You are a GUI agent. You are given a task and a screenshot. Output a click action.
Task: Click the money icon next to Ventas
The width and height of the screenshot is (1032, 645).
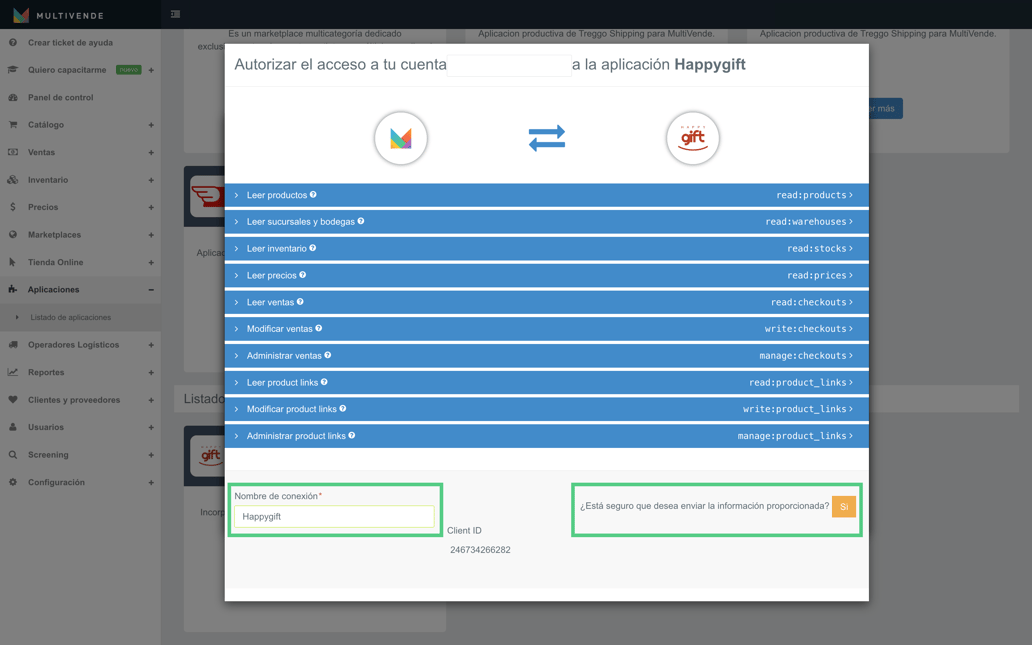pyautogui.click(x=13, y=152)
